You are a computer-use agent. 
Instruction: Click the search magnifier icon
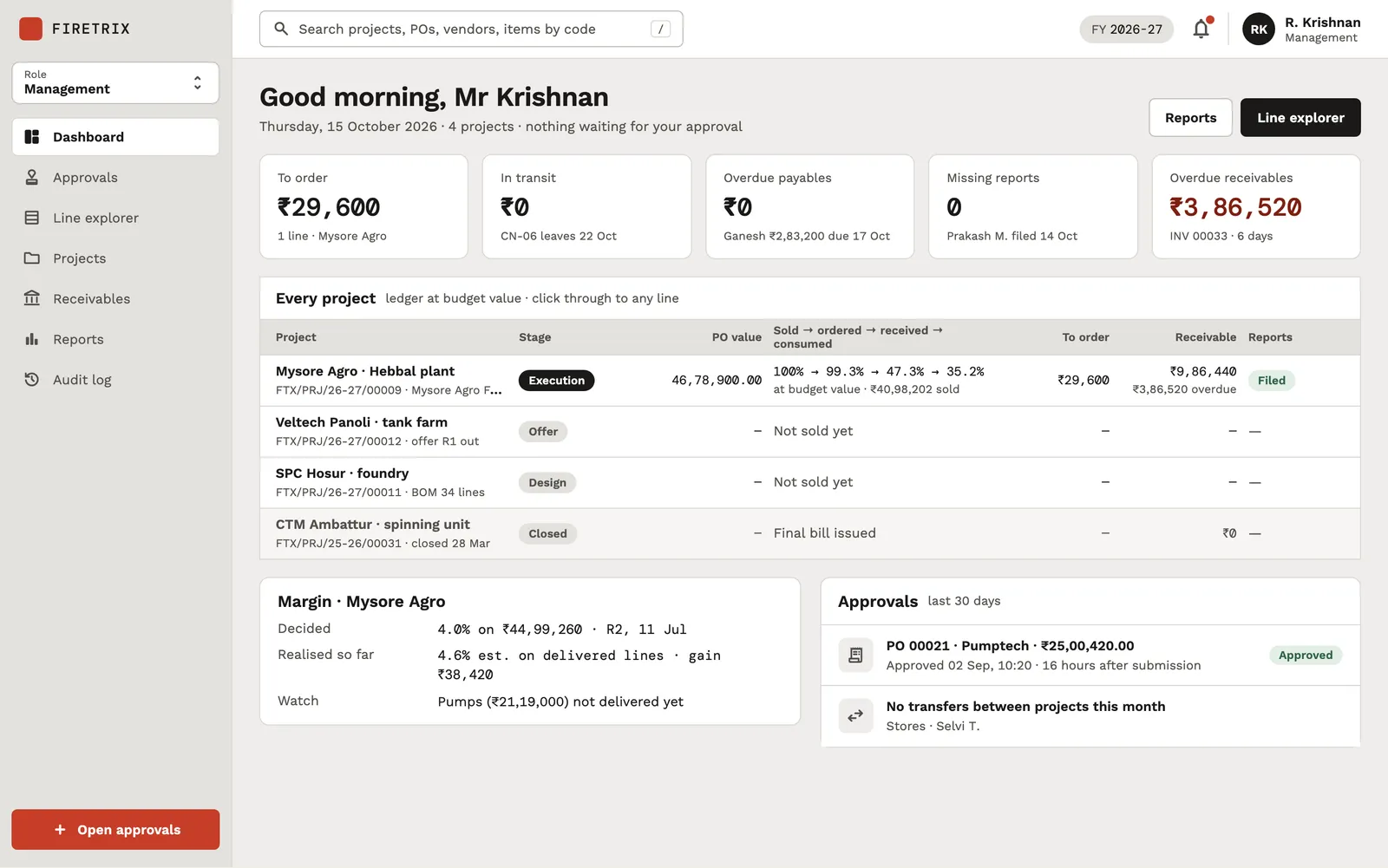tap(281, 29)
